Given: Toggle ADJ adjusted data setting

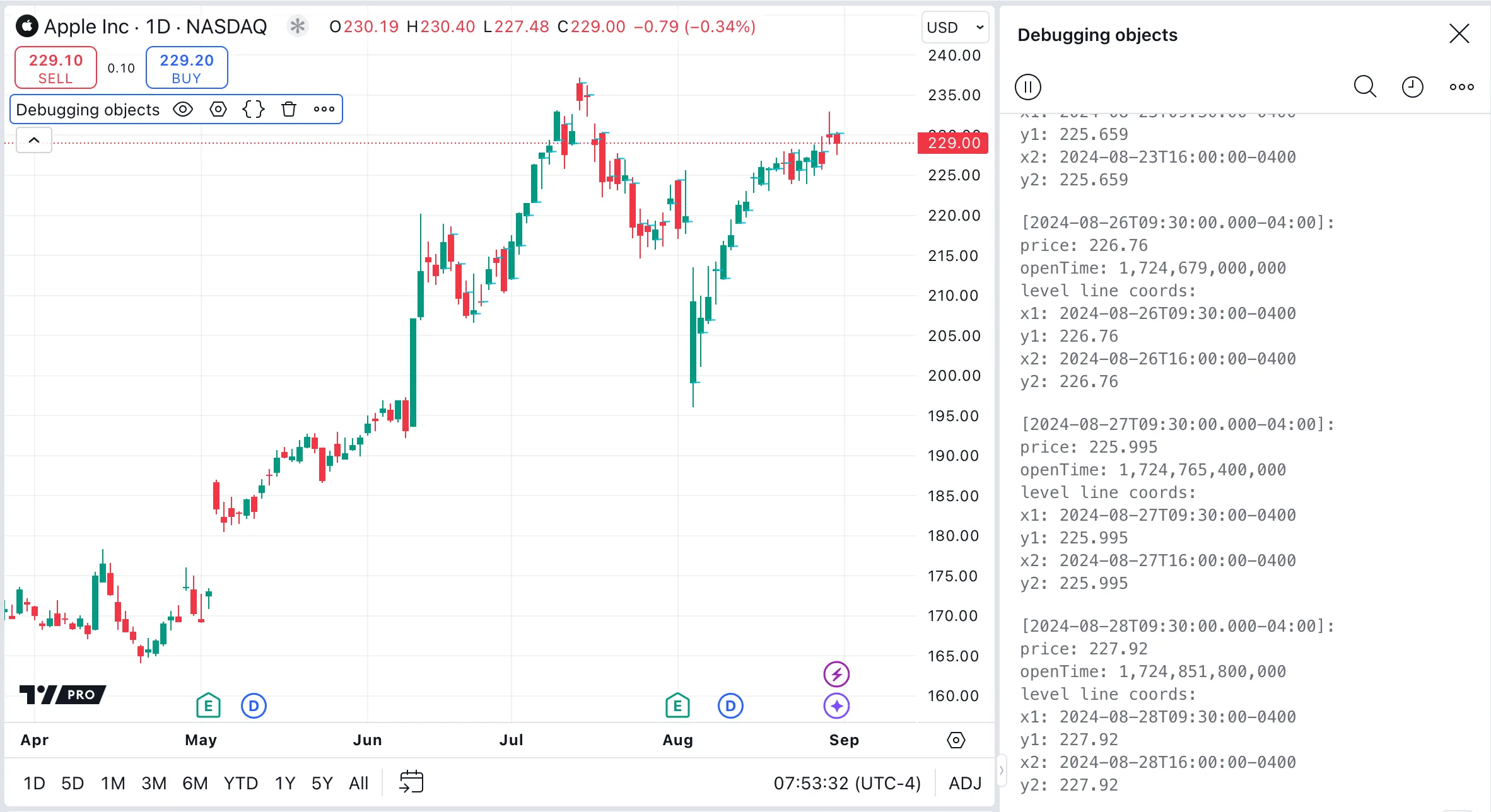Looking at the screenshot, I should coord(965,783).
